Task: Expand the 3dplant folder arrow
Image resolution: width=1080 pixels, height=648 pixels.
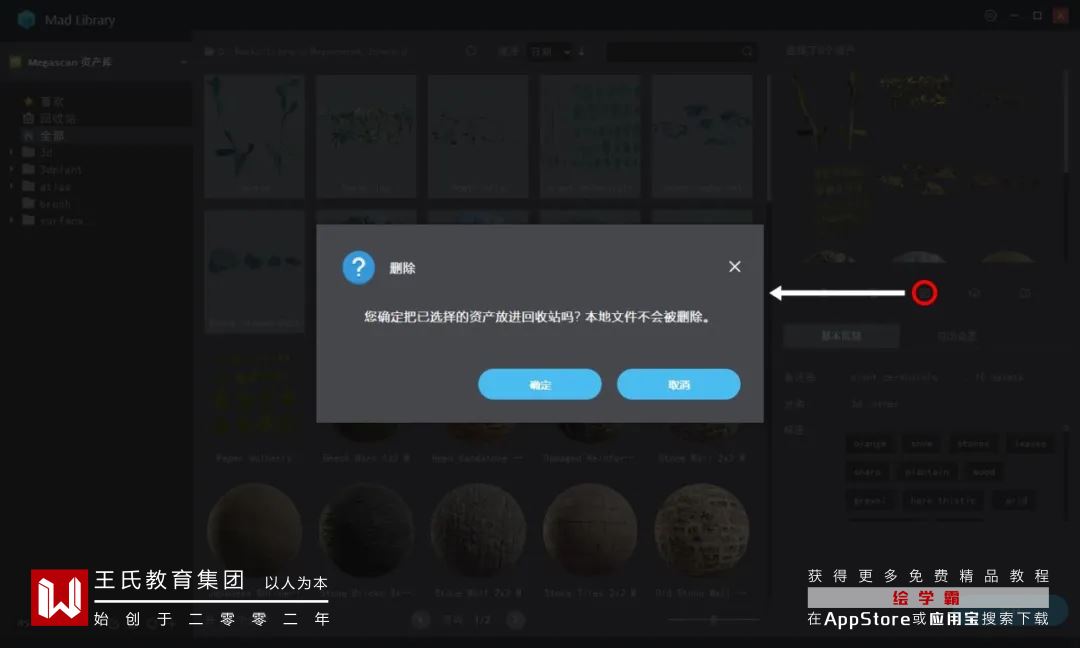Action: pyautogui.click(x=10, y=169)
